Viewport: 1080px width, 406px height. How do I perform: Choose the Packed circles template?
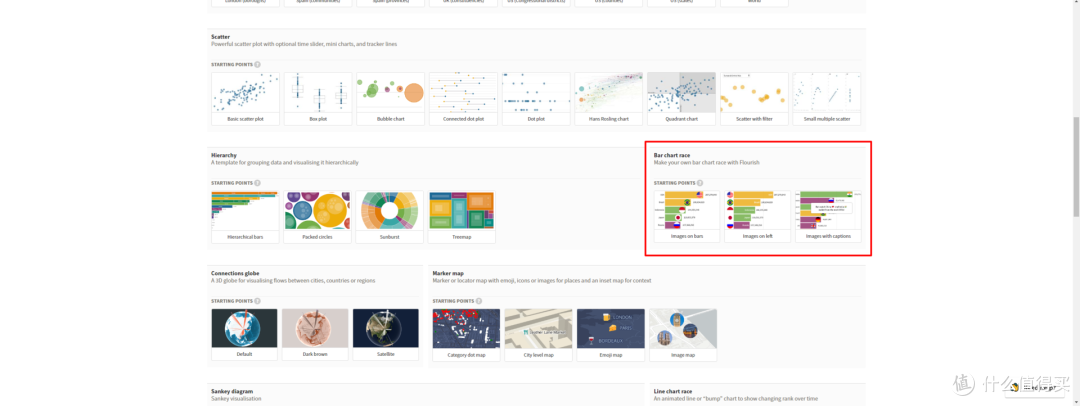317,217
